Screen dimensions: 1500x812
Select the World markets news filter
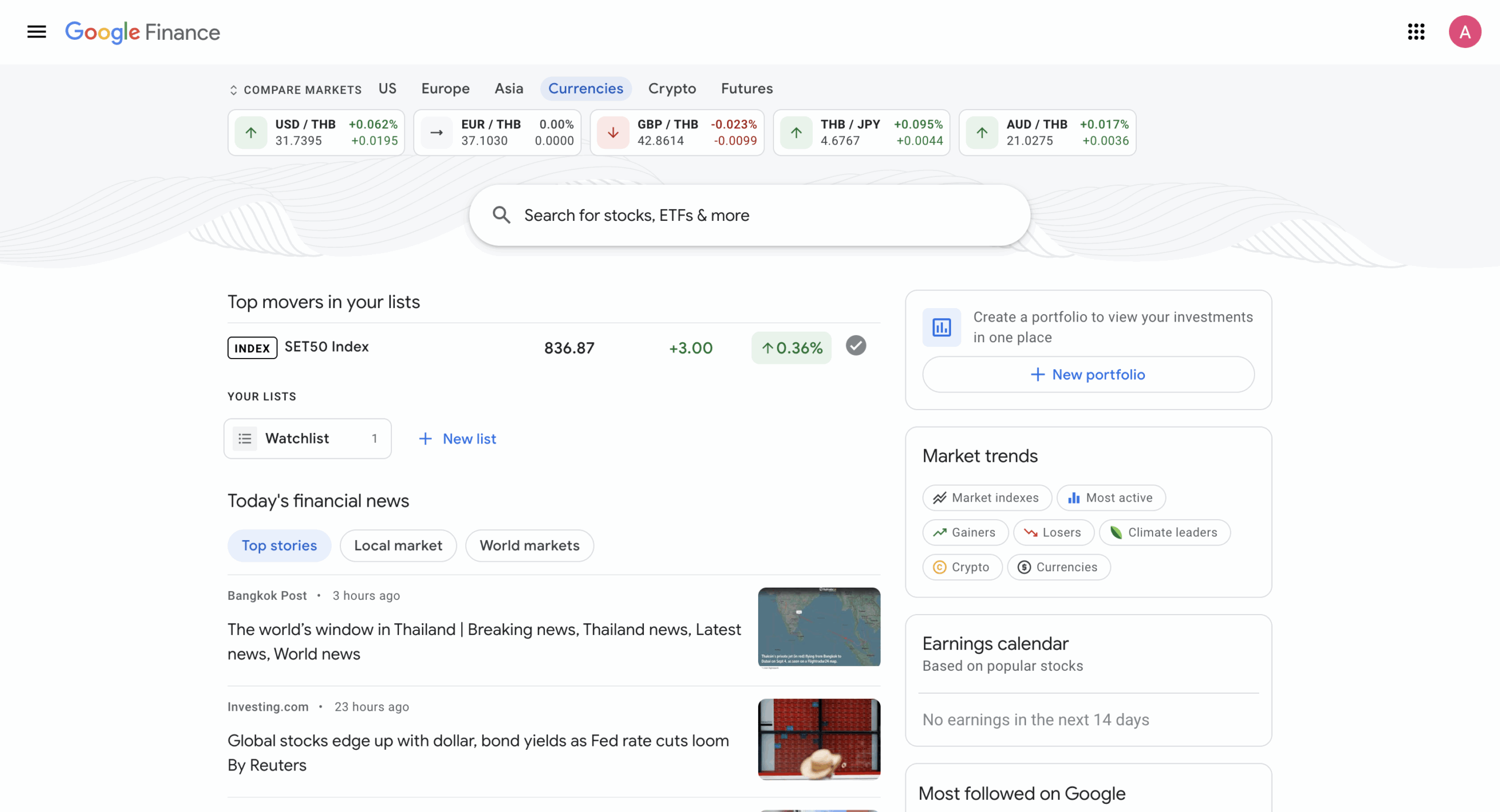click(x=529, y=545)
